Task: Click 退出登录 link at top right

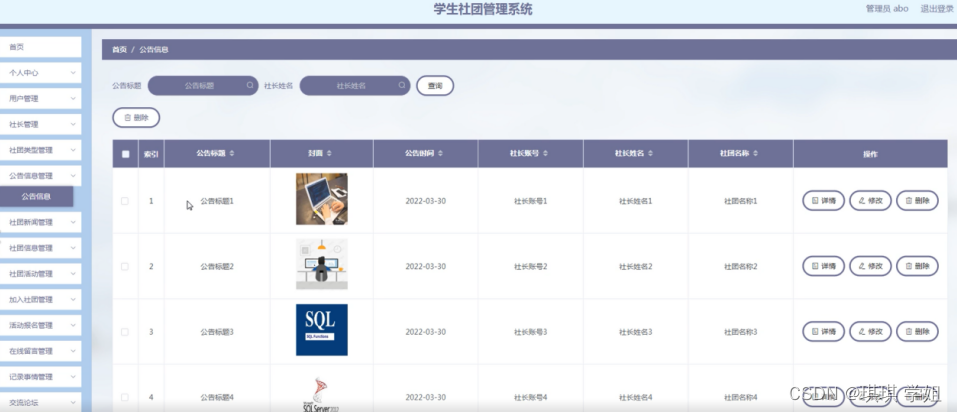Action: pyautogui.click(x=937, y=9)
